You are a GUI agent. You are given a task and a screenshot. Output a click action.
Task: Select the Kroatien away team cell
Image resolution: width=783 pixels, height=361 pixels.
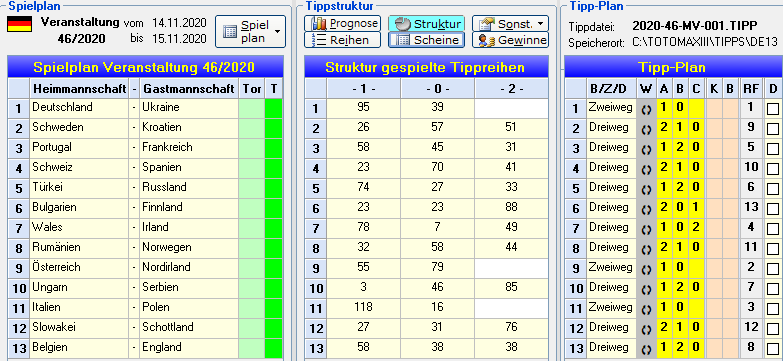[x=189, y=128]
